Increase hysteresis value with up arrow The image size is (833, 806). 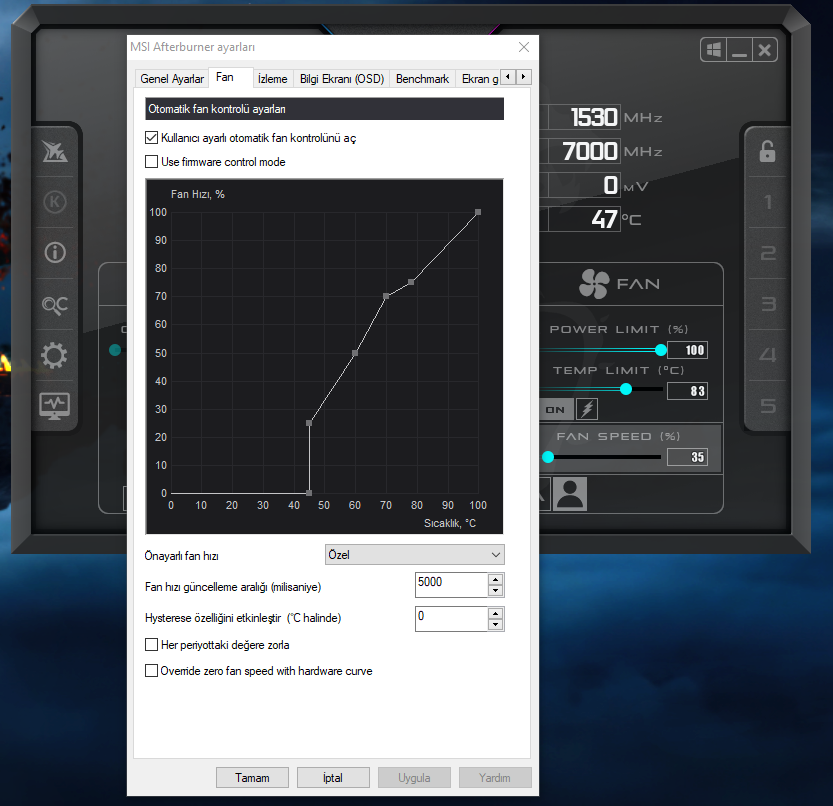point(495,613)
